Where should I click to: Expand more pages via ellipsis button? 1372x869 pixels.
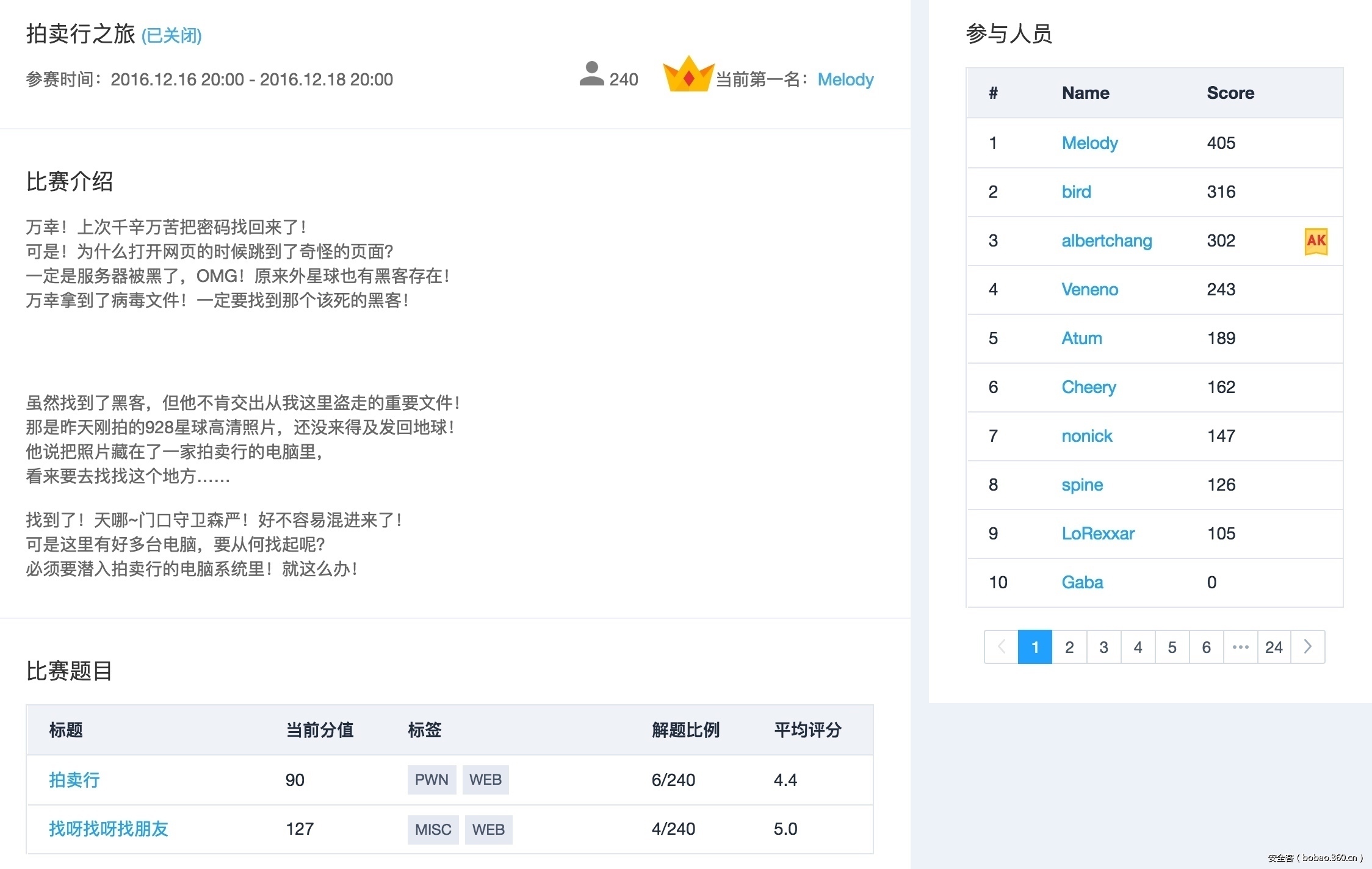pyautogui.click(x=1240, y=647)
